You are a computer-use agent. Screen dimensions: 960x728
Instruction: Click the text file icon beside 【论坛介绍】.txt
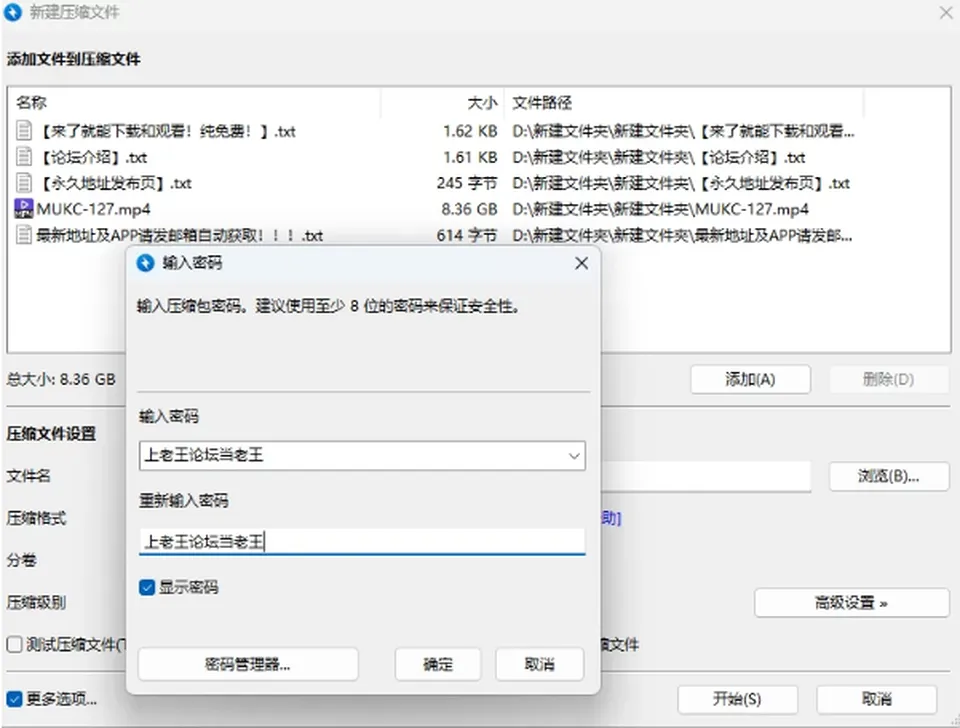23,157
